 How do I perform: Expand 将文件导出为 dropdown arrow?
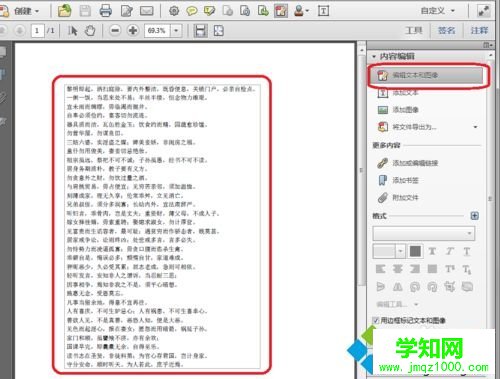coord(475,127)
